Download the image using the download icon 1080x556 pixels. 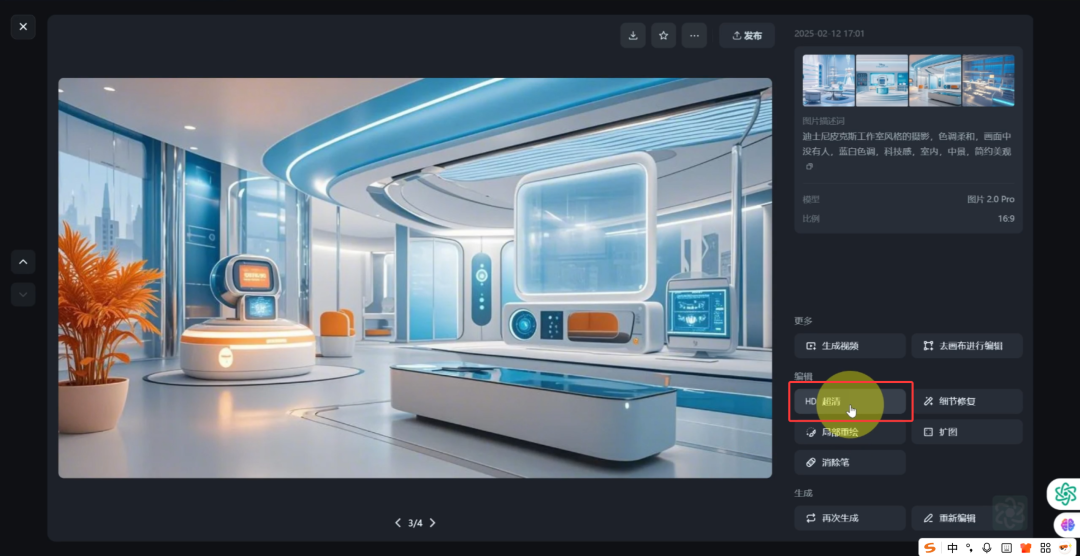(x=633, y=36)
